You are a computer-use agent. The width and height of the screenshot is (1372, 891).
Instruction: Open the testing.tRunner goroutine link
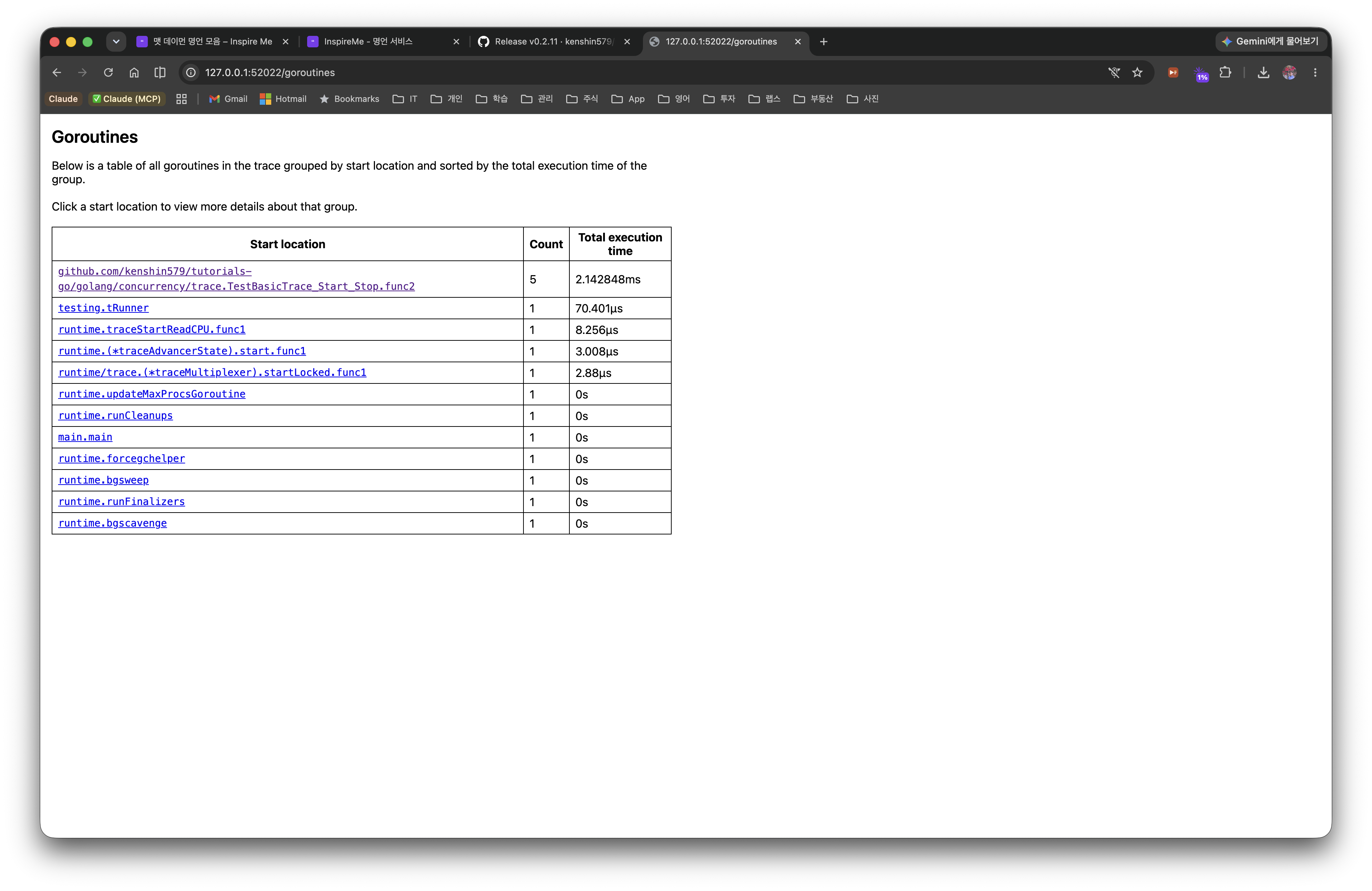pyautogui.click(x=103, y=308)
